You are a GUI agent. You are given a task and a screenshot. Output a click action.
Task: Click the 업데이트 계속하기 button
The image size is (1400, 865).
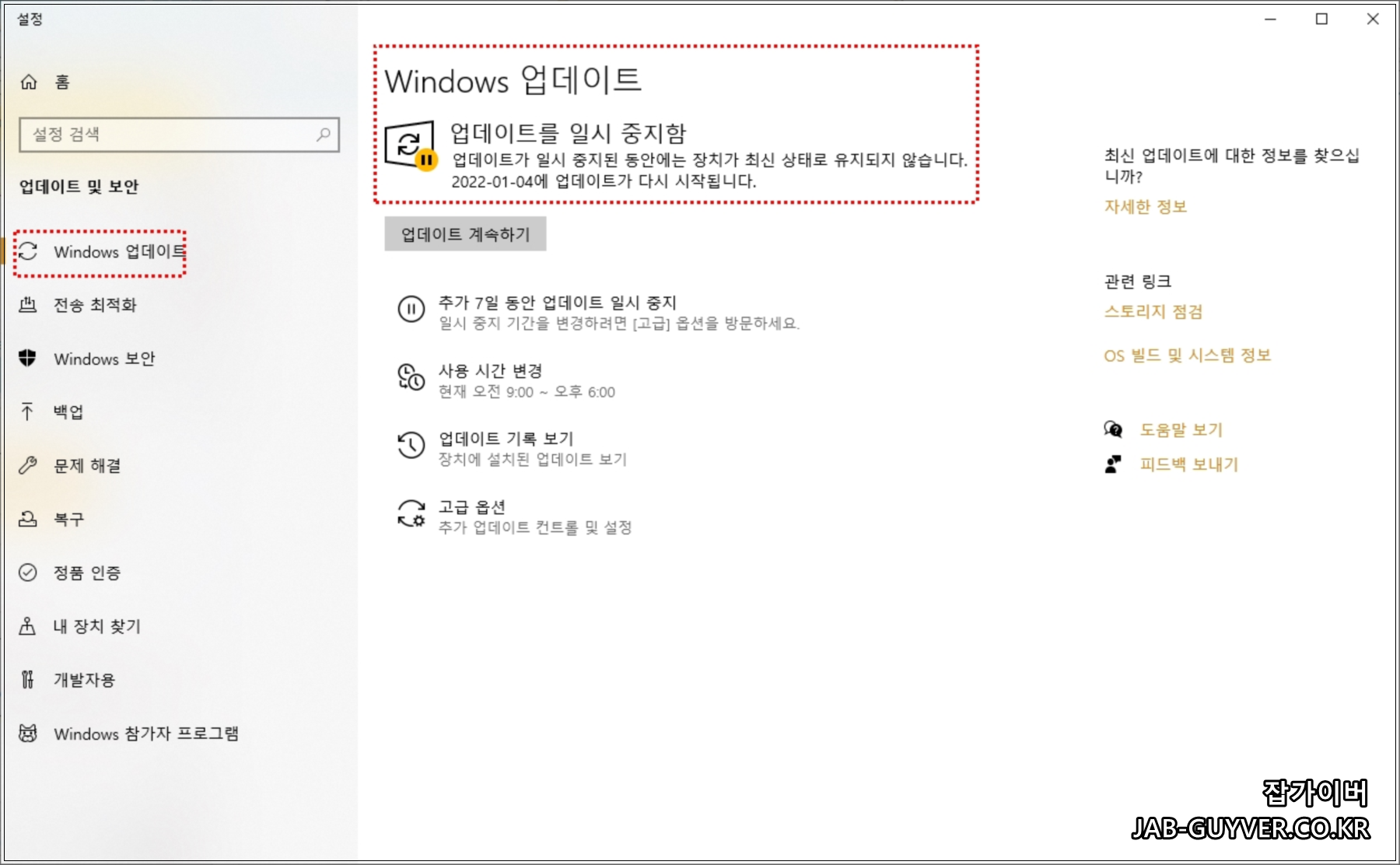(465, 234)
